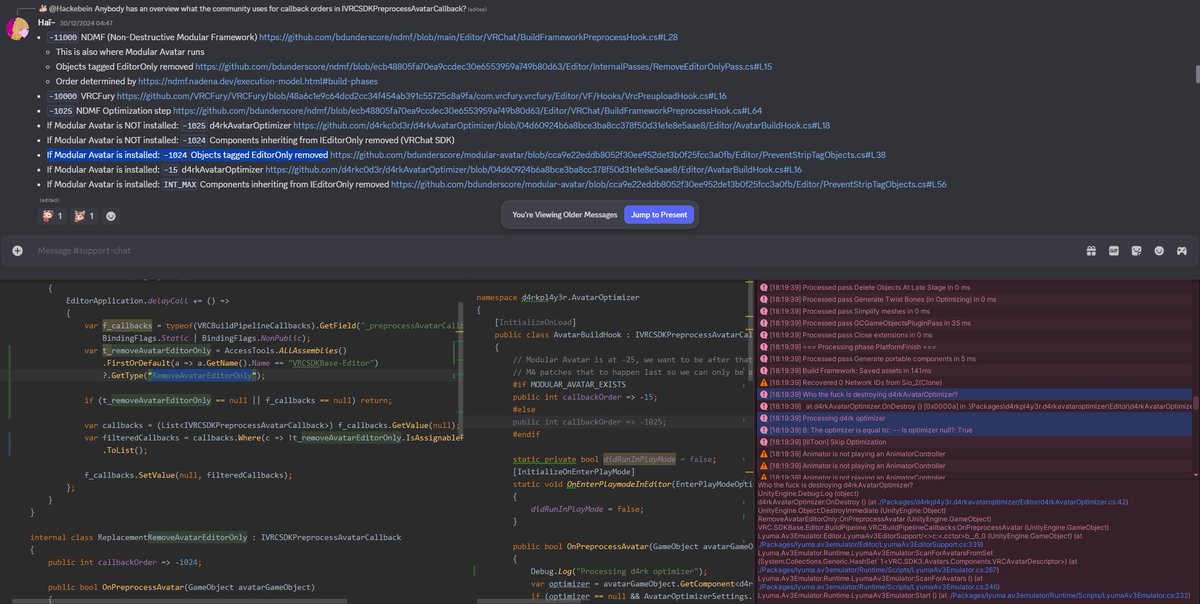The width and height of the screenshot is (1200, 604).
Task: Click the Jump to Present button
Action: [x=658, y=214]
